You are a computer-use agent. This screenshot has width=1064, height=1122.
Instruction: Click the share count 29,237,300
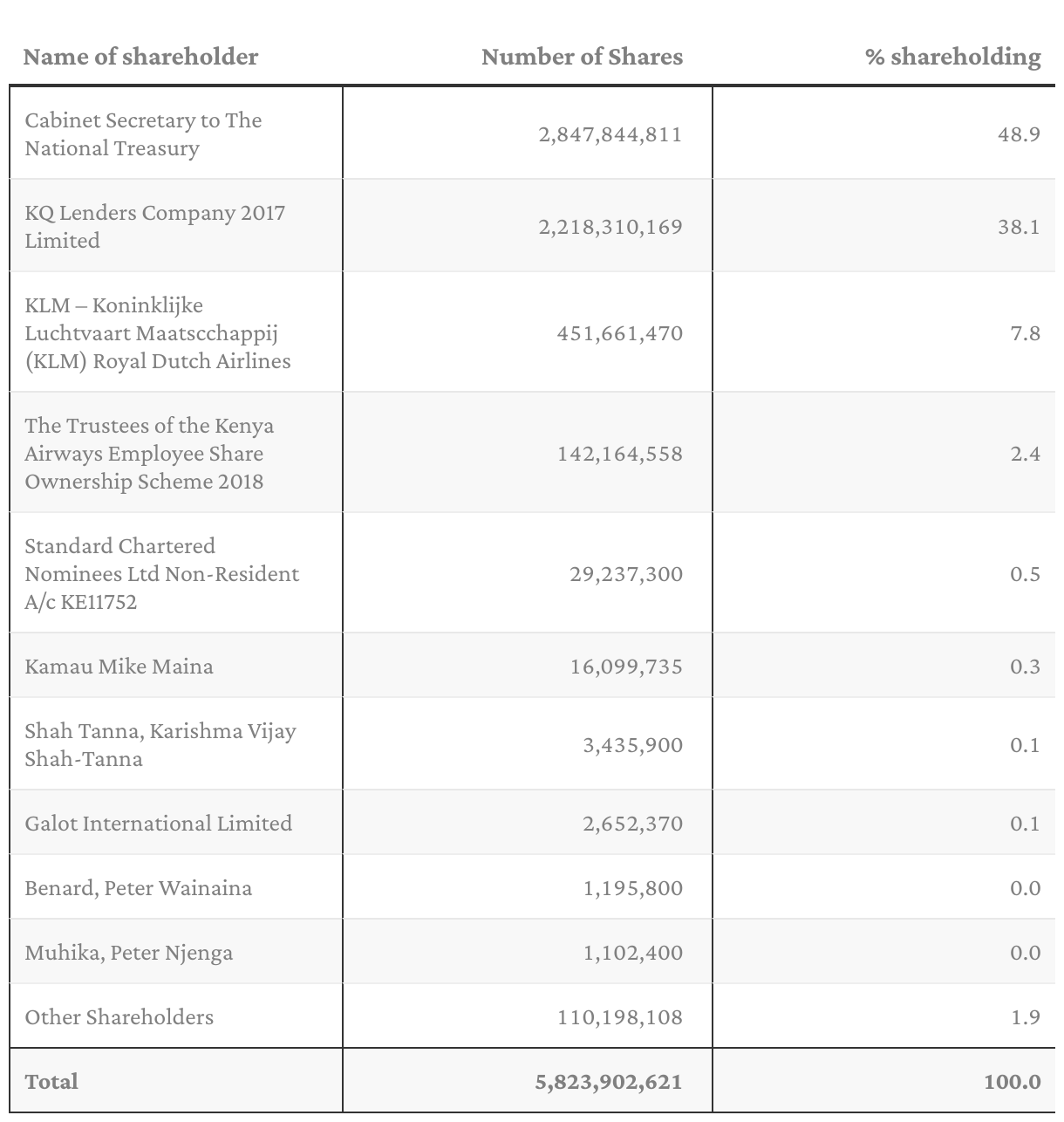[625, 574]
